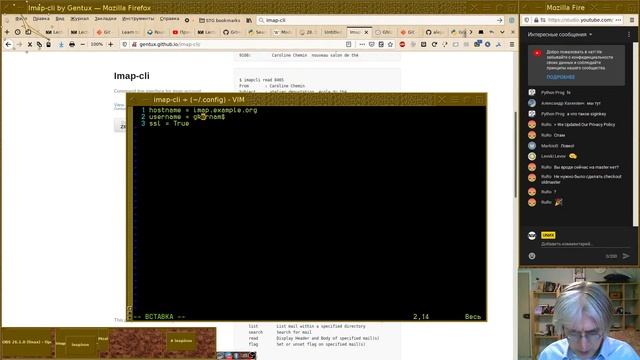The image size is (640, 360).
Task: Click the ПОДРОБНЕЕ link in chat notice
Action: click(560, 77)
